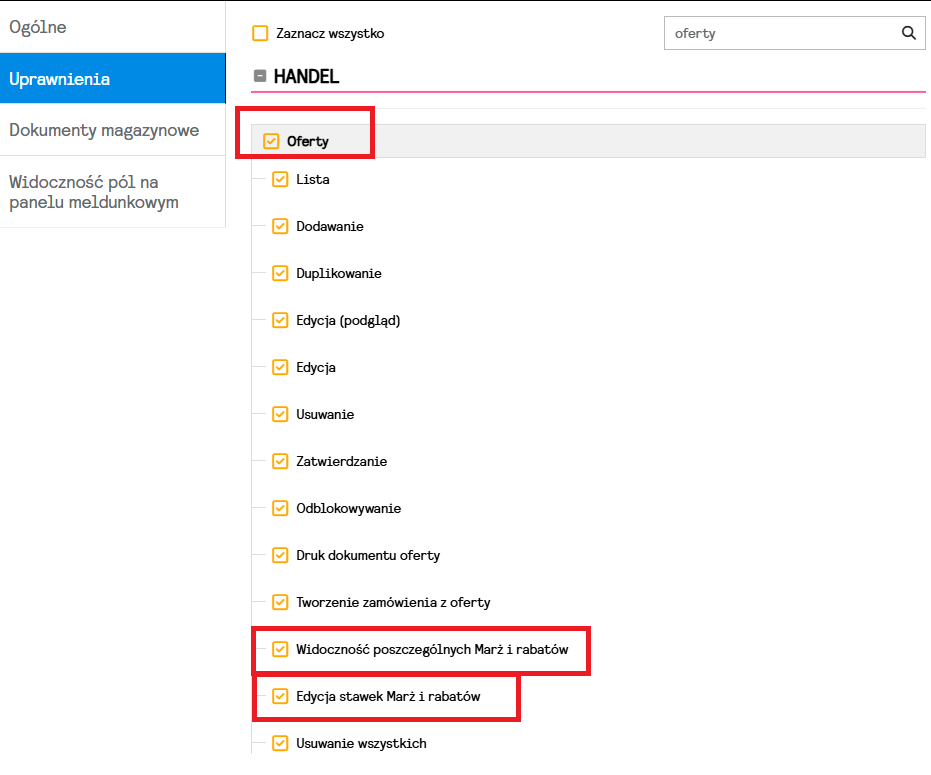Uncheck Tworzenie zamówienia z oferty
The width and height of the screenshot is (931, 775).
pos(280,603)
